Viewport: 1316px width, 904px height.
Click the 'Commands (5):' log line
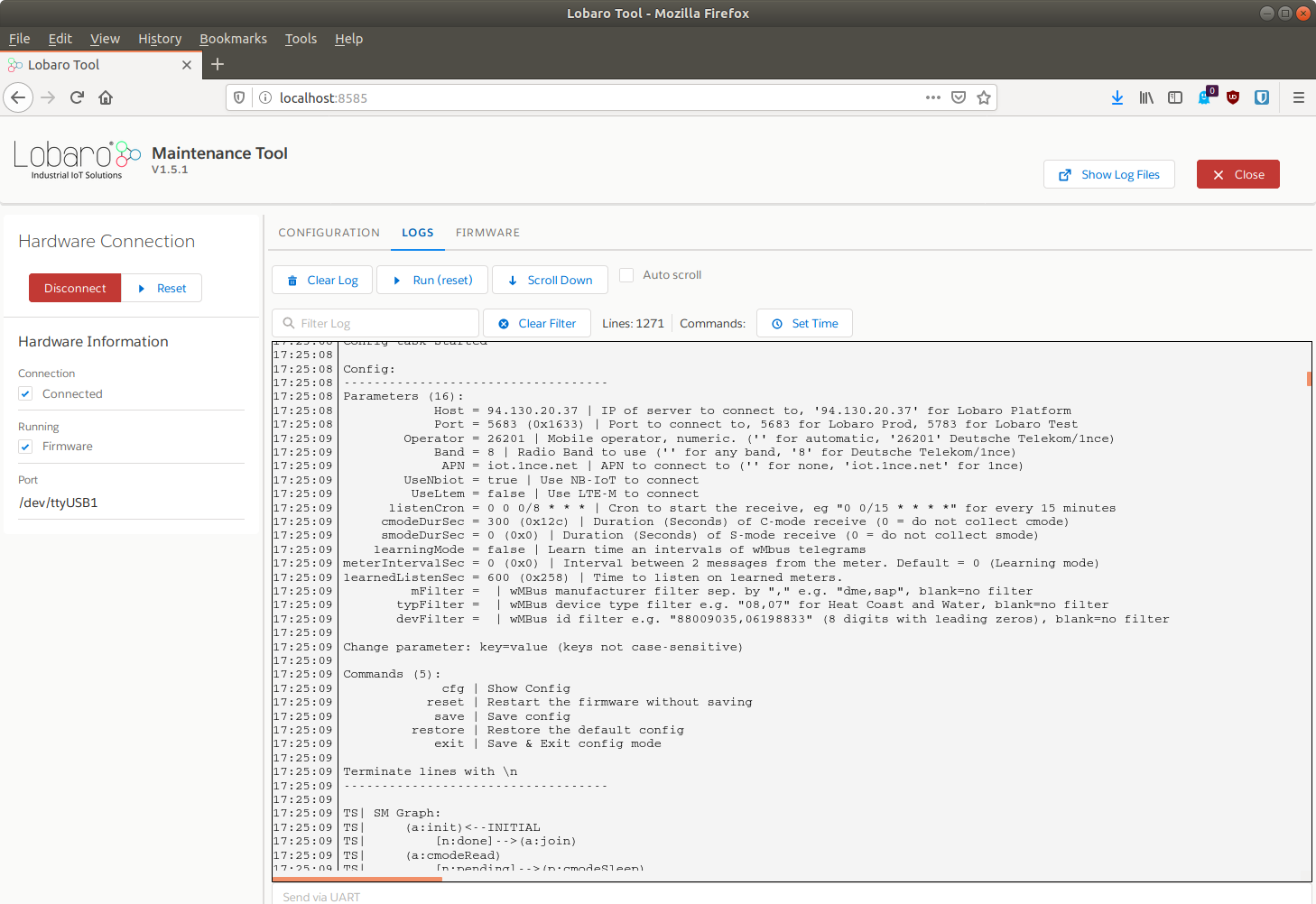(392, 674)
